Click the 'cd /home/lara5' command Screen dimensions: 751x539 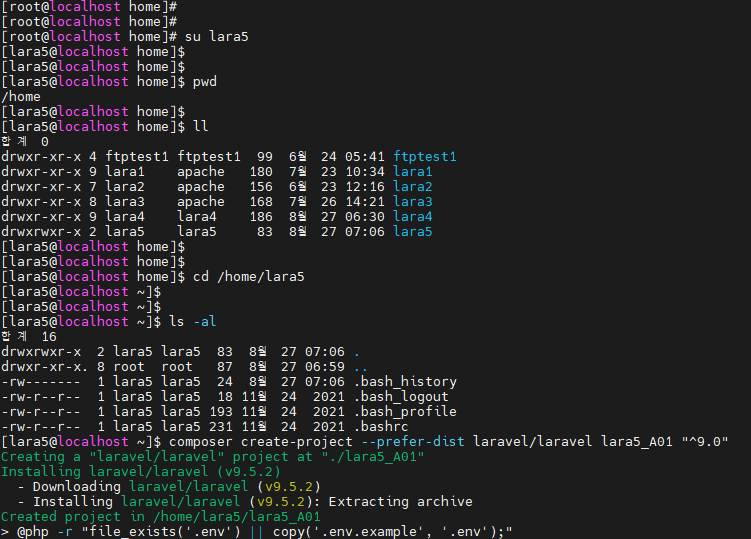[x=249, y=277]
